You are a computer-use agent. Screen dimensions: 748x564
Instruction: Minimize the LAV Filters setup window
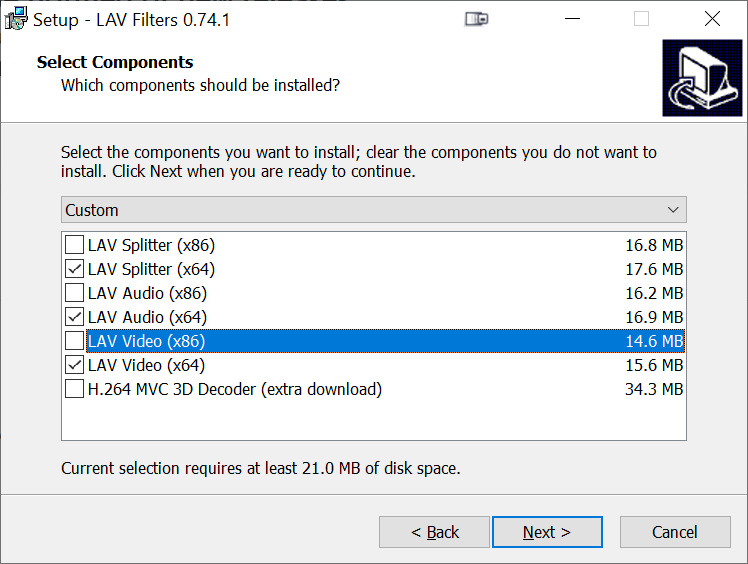[x=572, y=19]
